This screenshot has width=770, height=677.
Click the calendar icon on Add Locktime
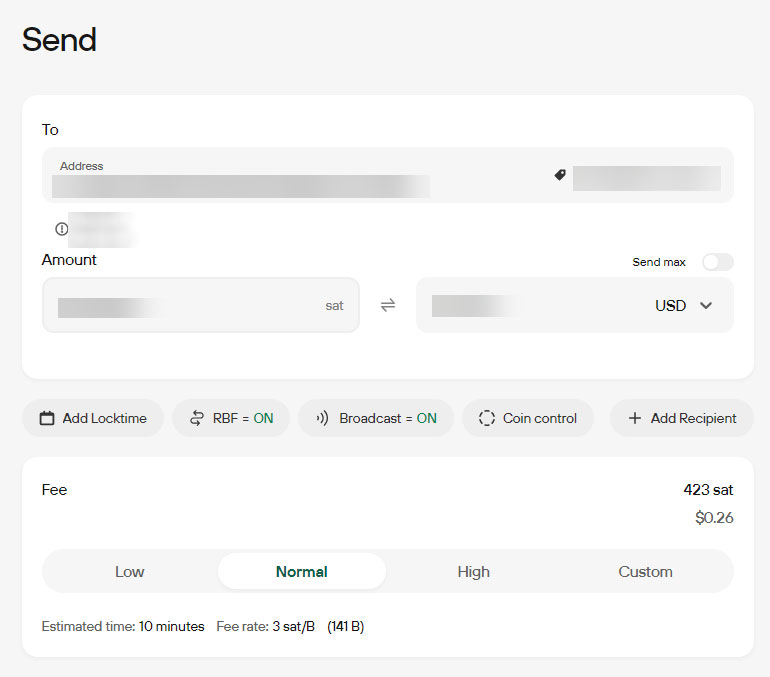click(47, 419)
